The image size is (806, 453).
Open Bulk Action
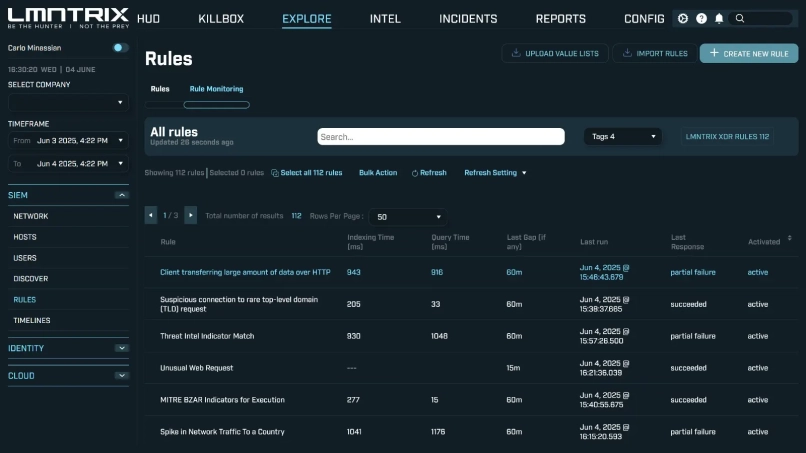point(378,173)
